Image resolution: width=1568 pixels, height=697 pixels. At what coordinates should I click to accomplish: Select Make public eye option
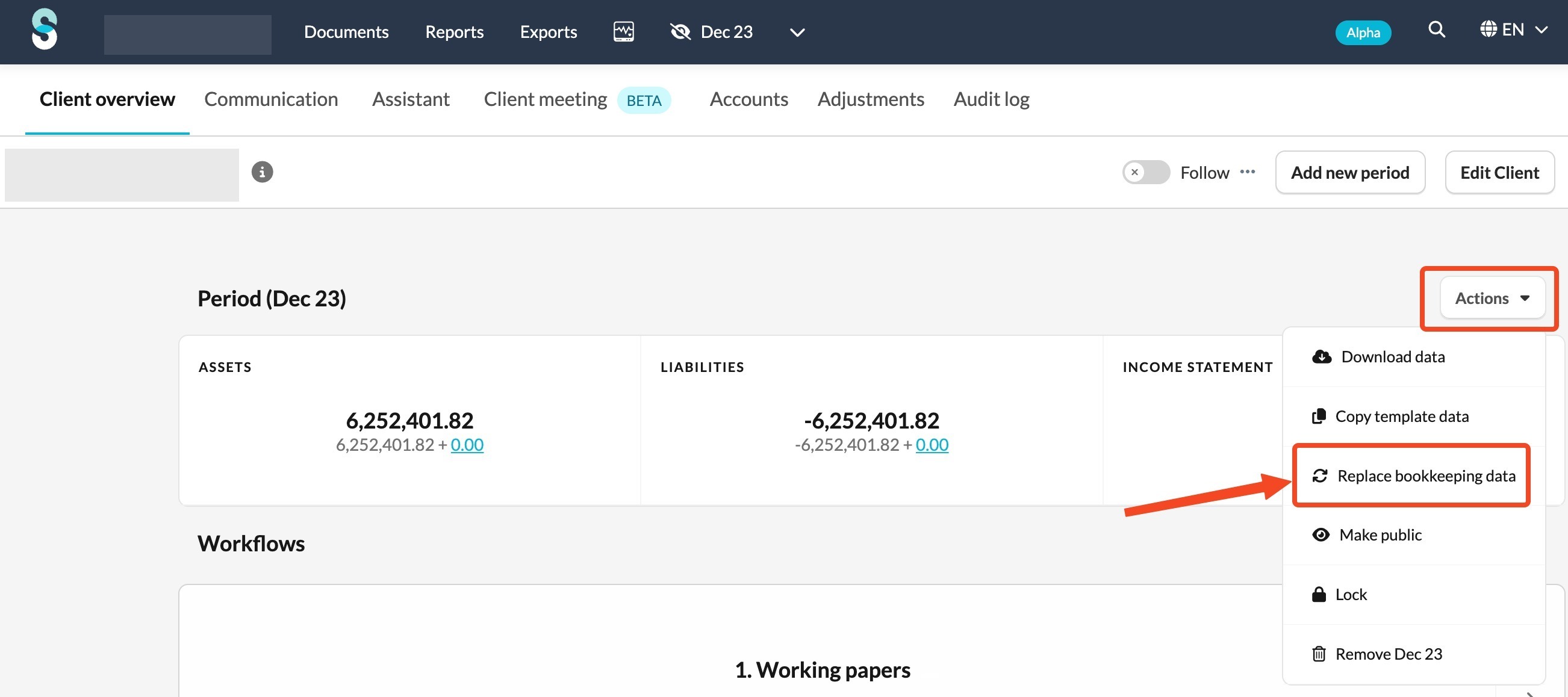1380,534
